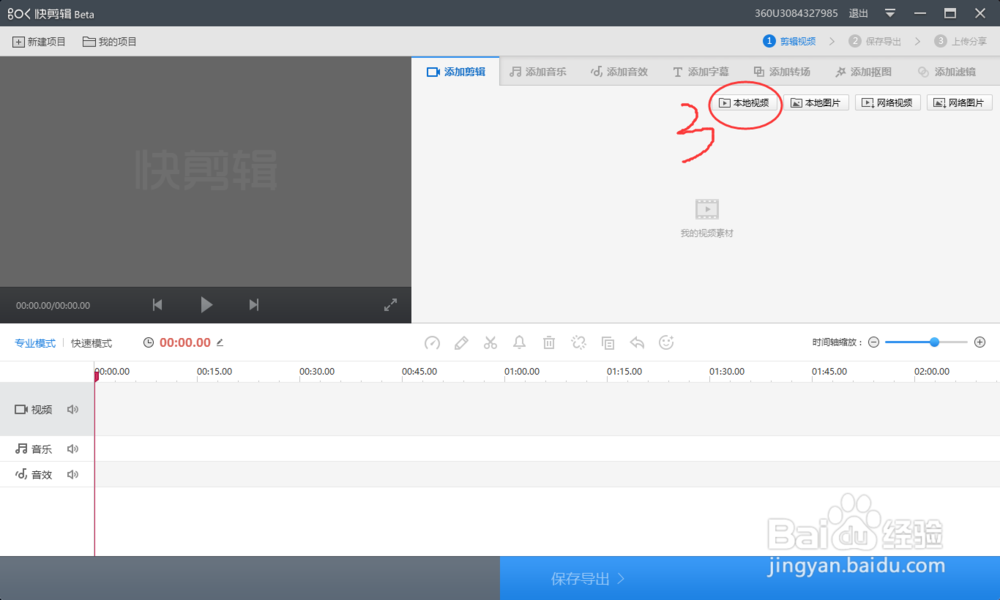The height and width of the screenshot is (600, 1000).
Task: Click the 01:30.00 mark on ruler
Action: [x=726, y=371]
